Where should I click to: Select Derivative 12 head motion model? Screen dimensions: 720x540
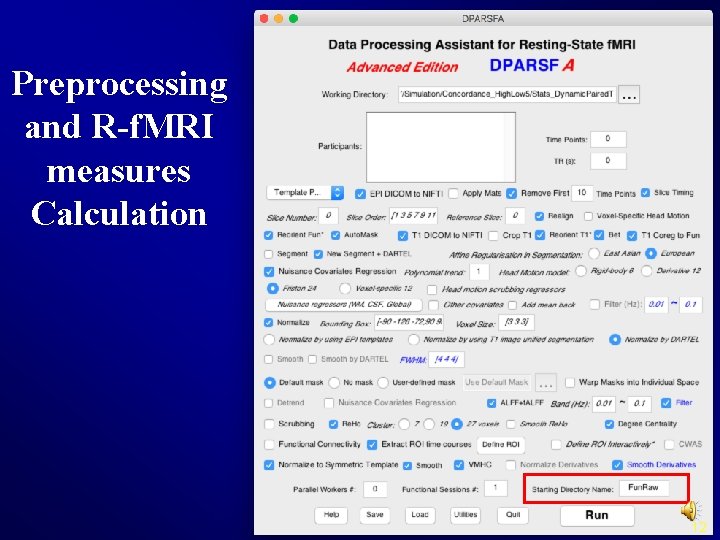coord(647,271)
